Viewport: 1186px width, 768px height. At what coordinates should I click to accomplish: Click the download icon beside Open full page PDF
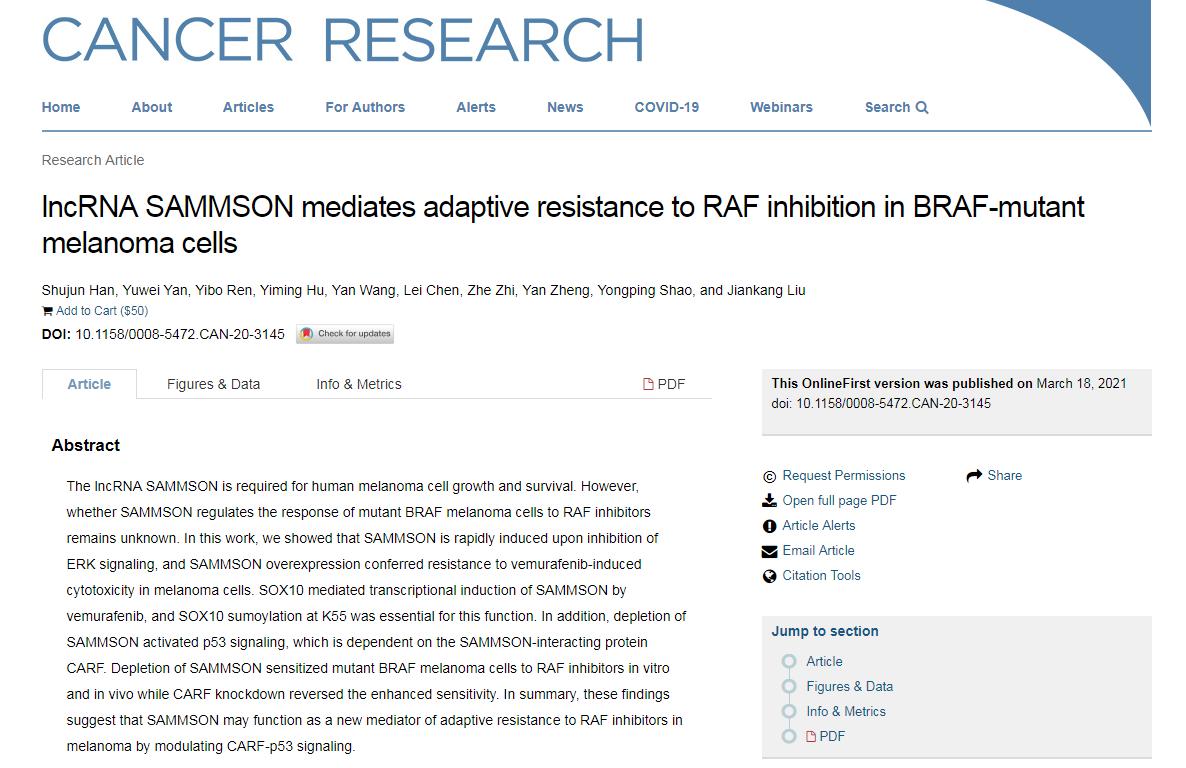(769, 501)
